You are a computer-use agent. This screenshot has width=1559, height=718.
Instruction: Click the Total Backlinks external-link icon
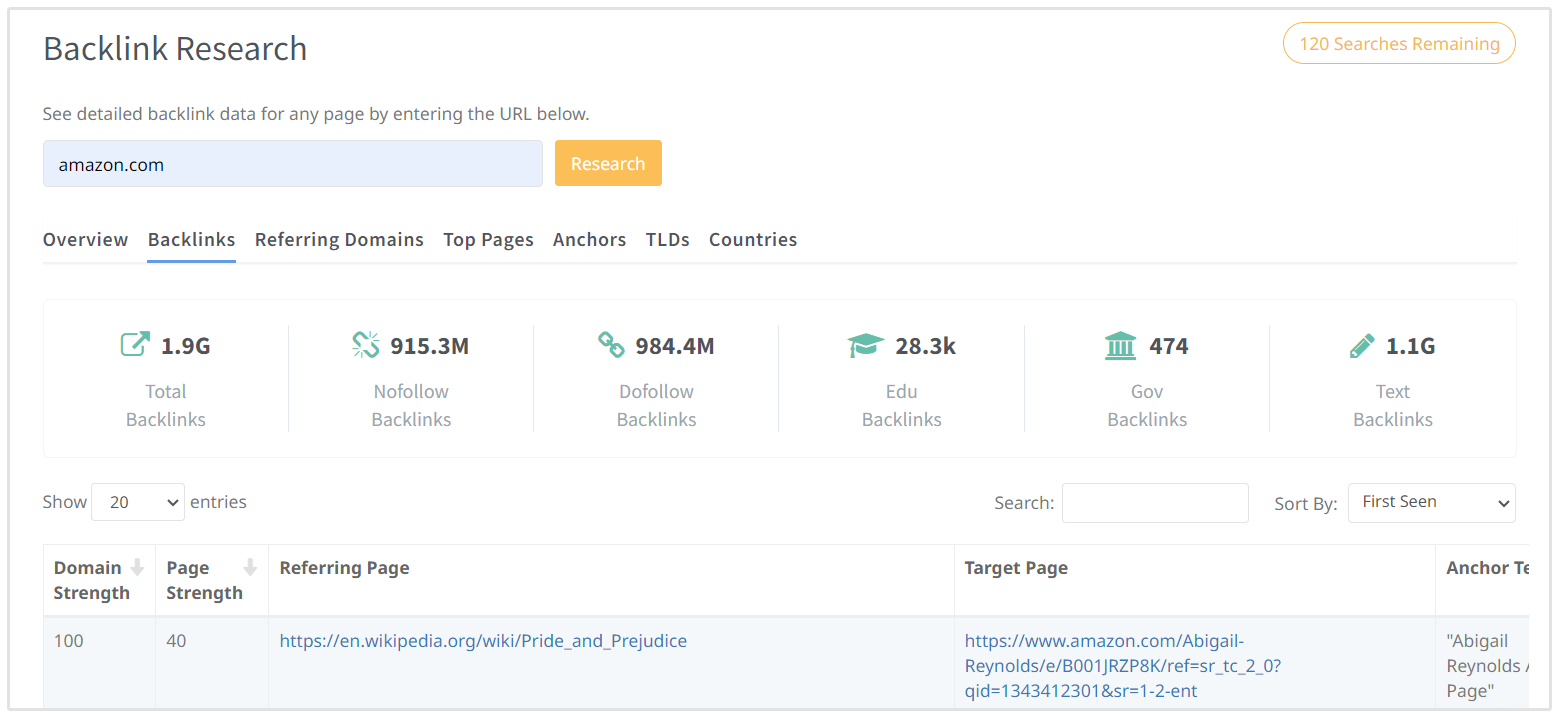135,345
